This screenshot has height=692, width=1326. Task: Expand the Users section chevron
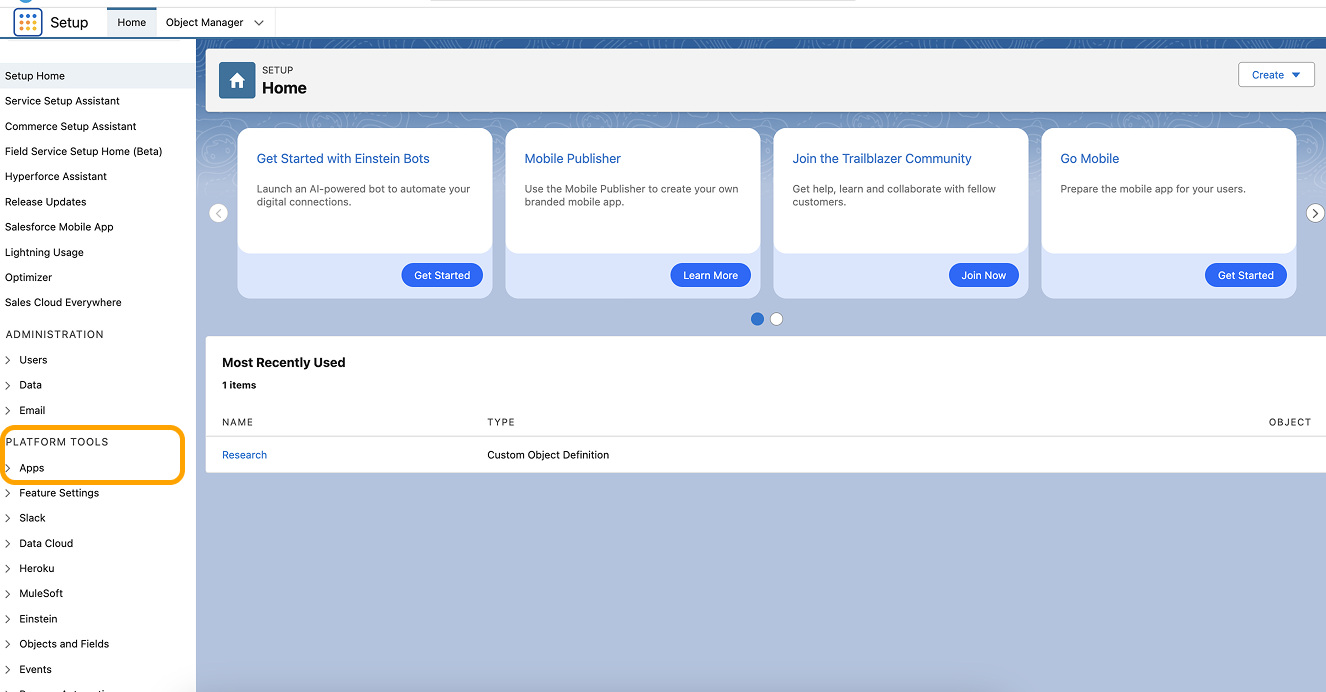pos(9,360)
